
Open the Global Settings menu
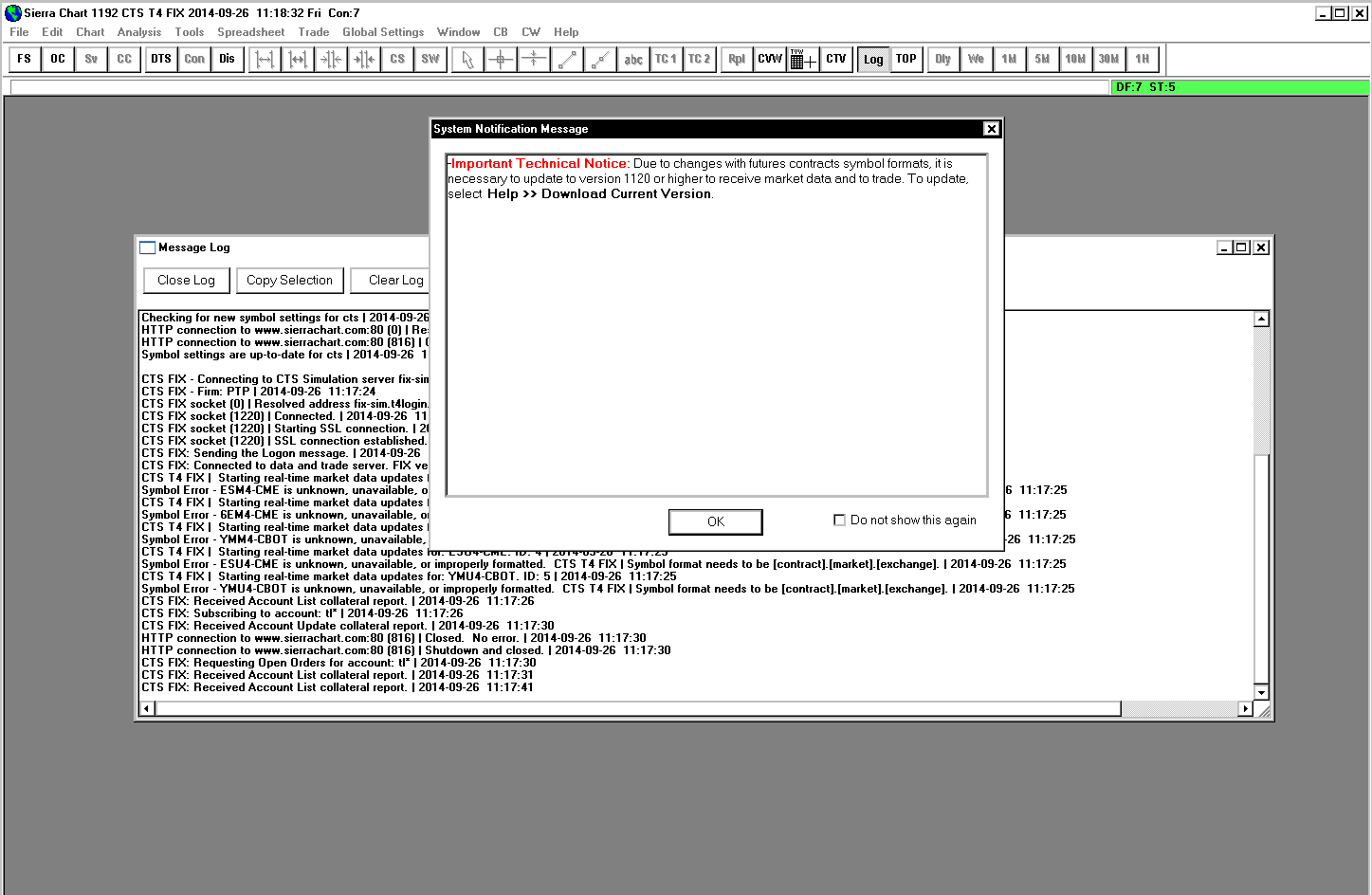[x=383, y=32]
